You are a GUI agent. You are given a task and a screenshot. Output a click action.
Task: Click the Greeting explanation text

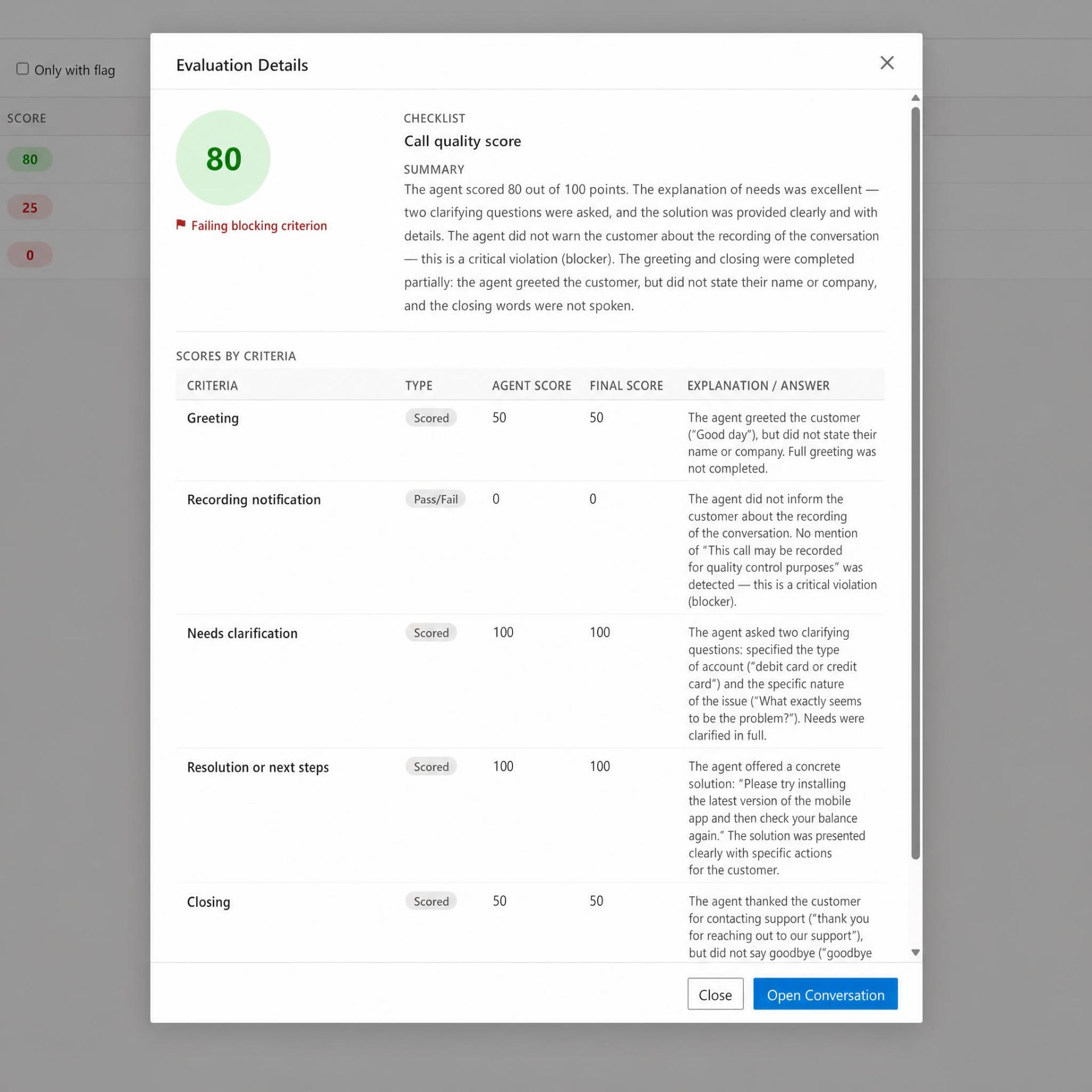(x=782, y=442)
